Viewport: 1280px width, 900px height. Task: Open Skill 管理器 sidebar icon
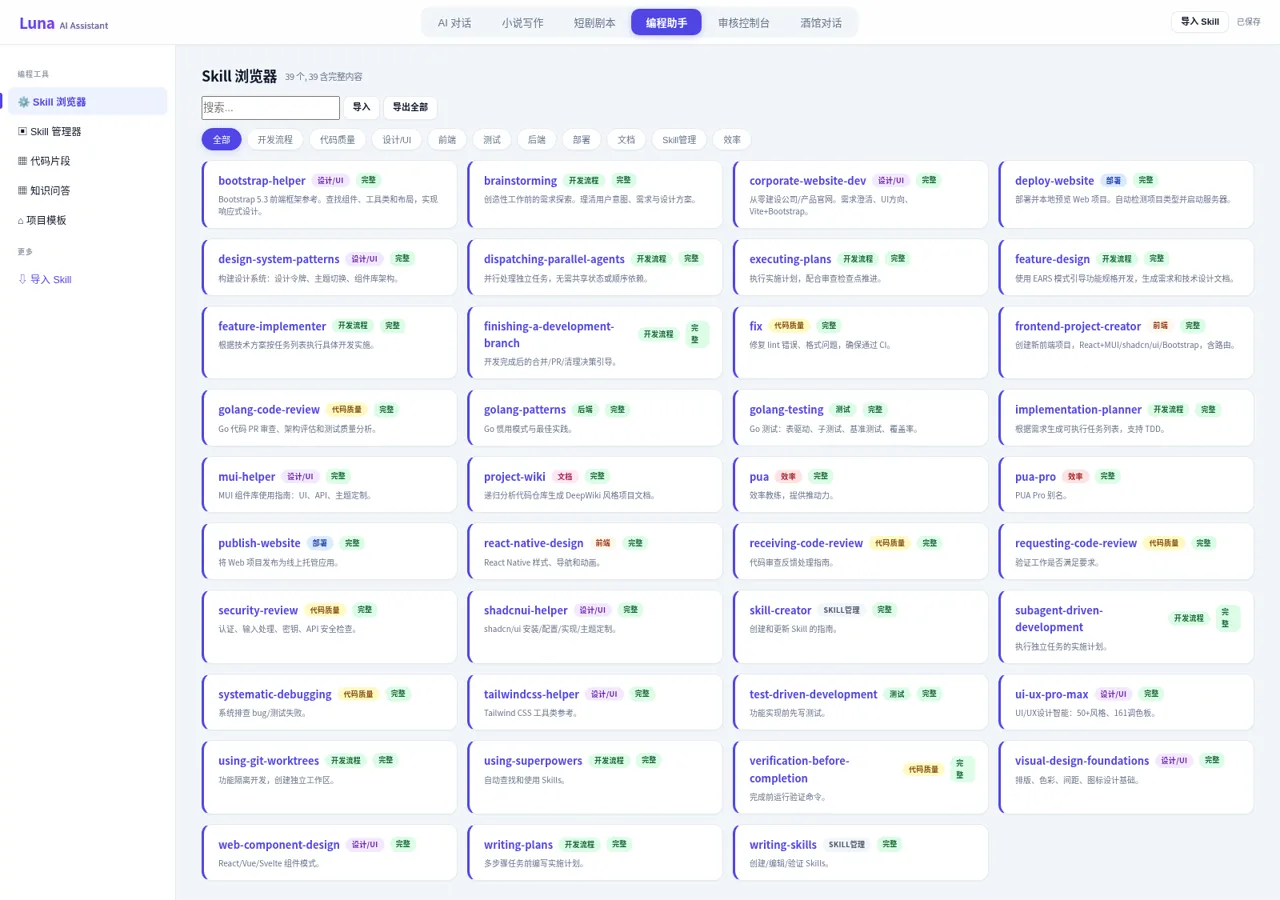[x=23, y=131]
